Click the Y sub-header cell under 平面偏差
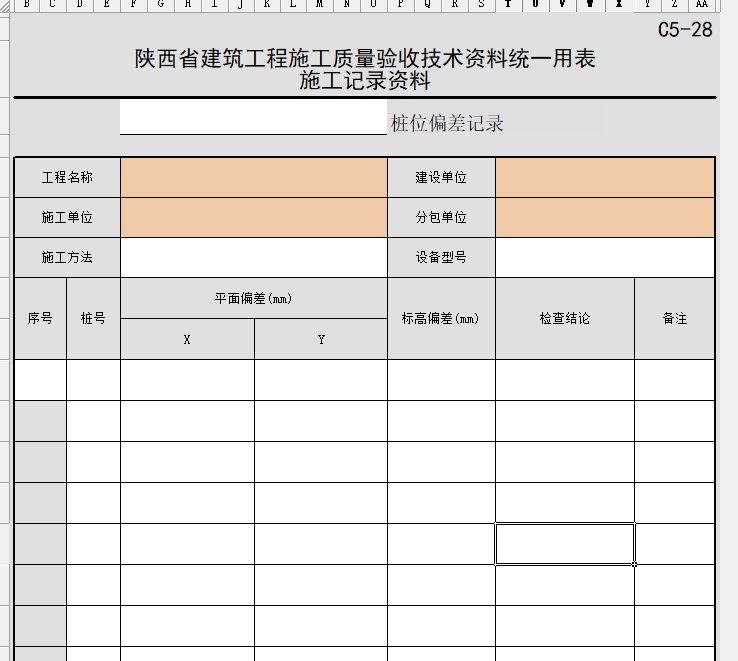Image resolution: width=738 pixels, height=661 pixels. (321, 339)
